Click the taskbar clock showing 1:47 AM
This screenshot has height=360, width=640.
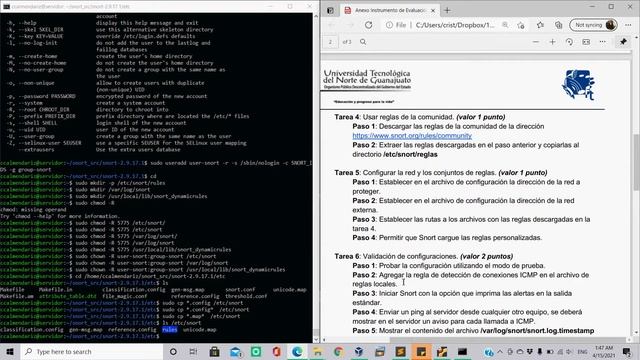tap(604, 351)
